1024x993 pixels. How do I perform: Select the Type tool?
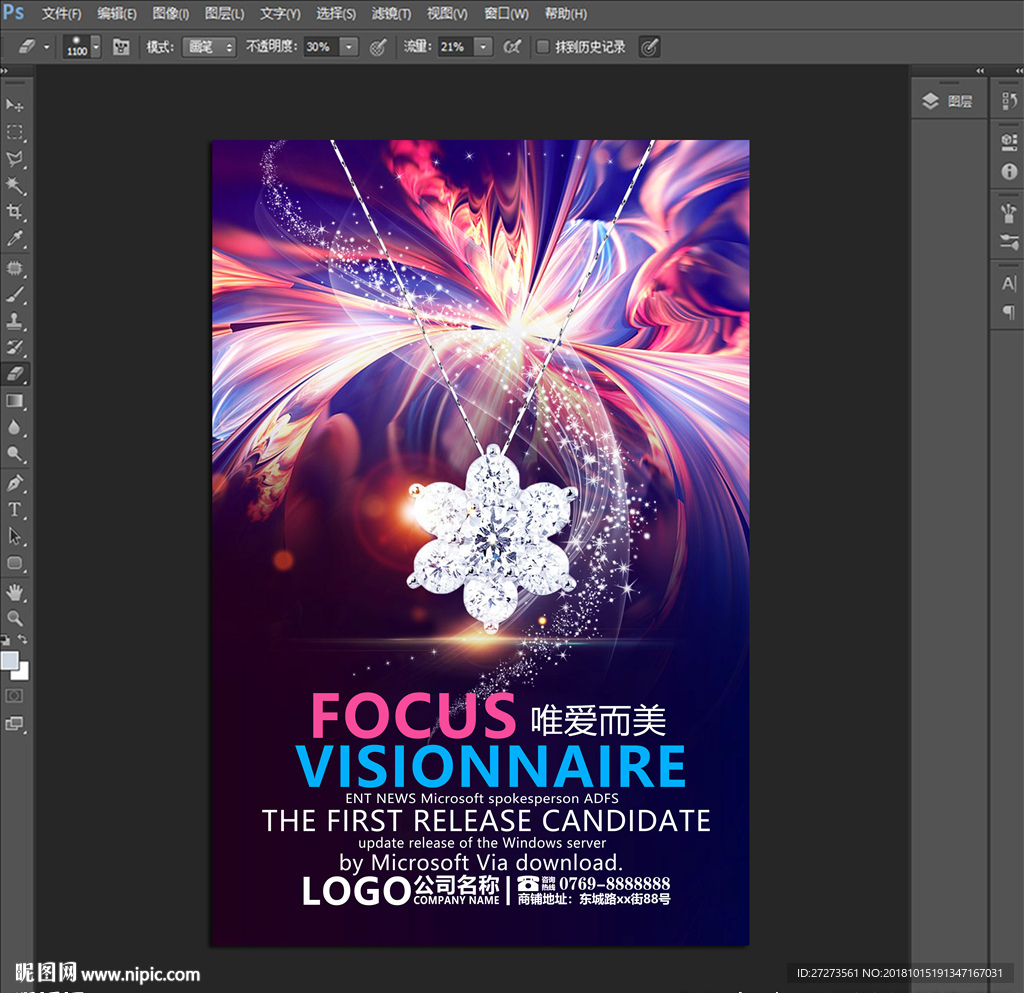pyautogui.click(x=14, y=509)
